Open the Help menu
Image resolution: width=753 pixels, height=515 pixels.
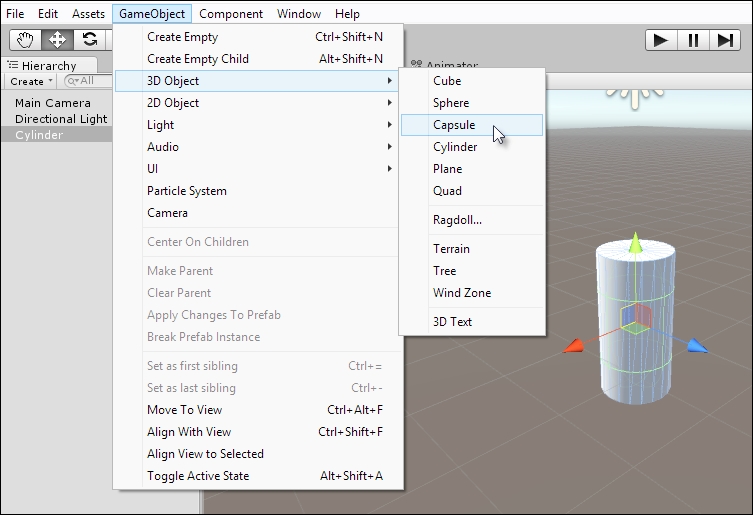tap(347, 14)
